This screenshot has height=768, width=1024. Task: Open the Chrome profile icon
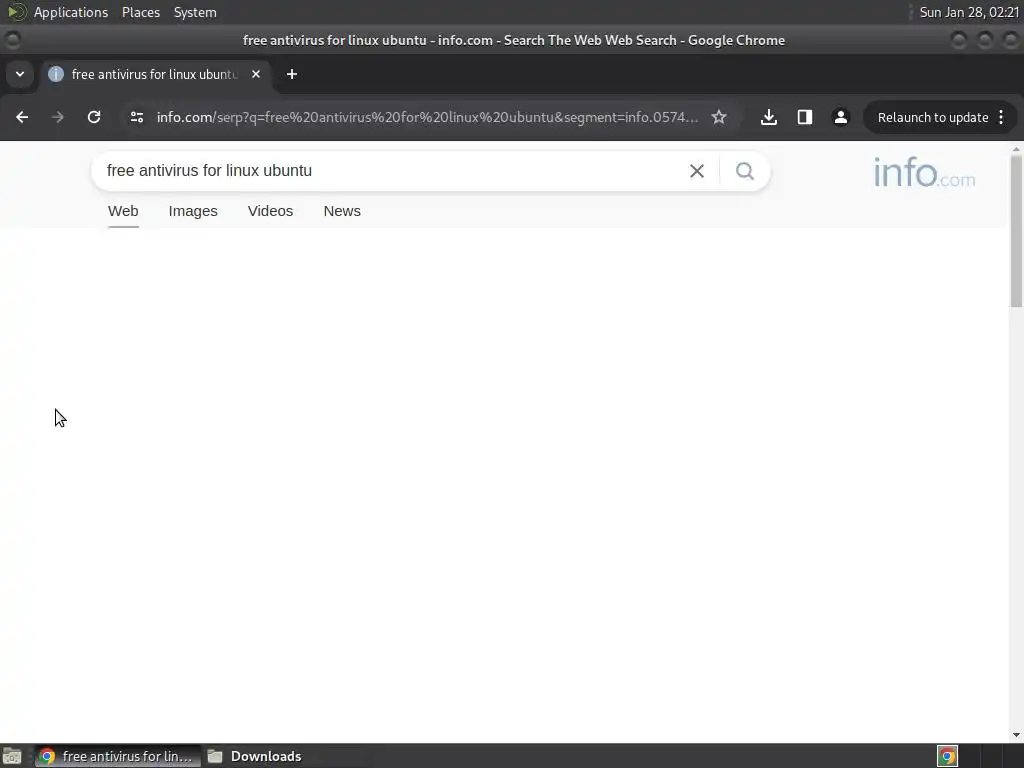click(x=840, y=118)
